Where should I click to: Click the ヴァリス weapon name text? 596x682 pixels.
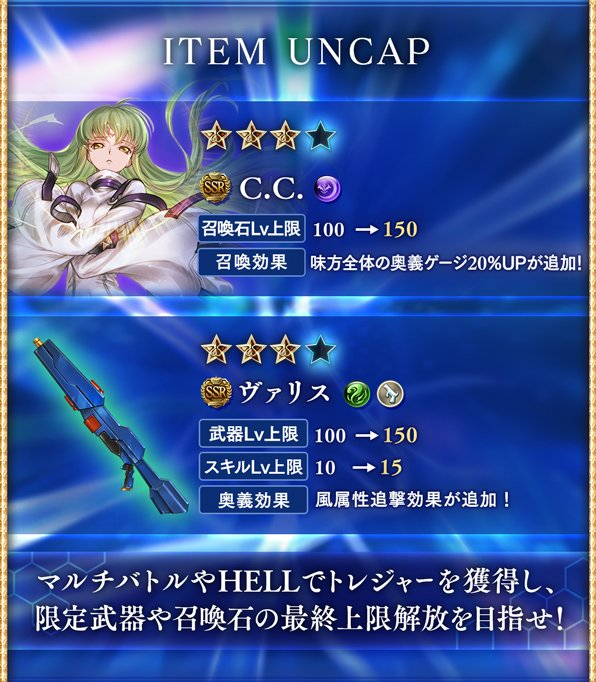pyautogui.click(x=285, y=393)
